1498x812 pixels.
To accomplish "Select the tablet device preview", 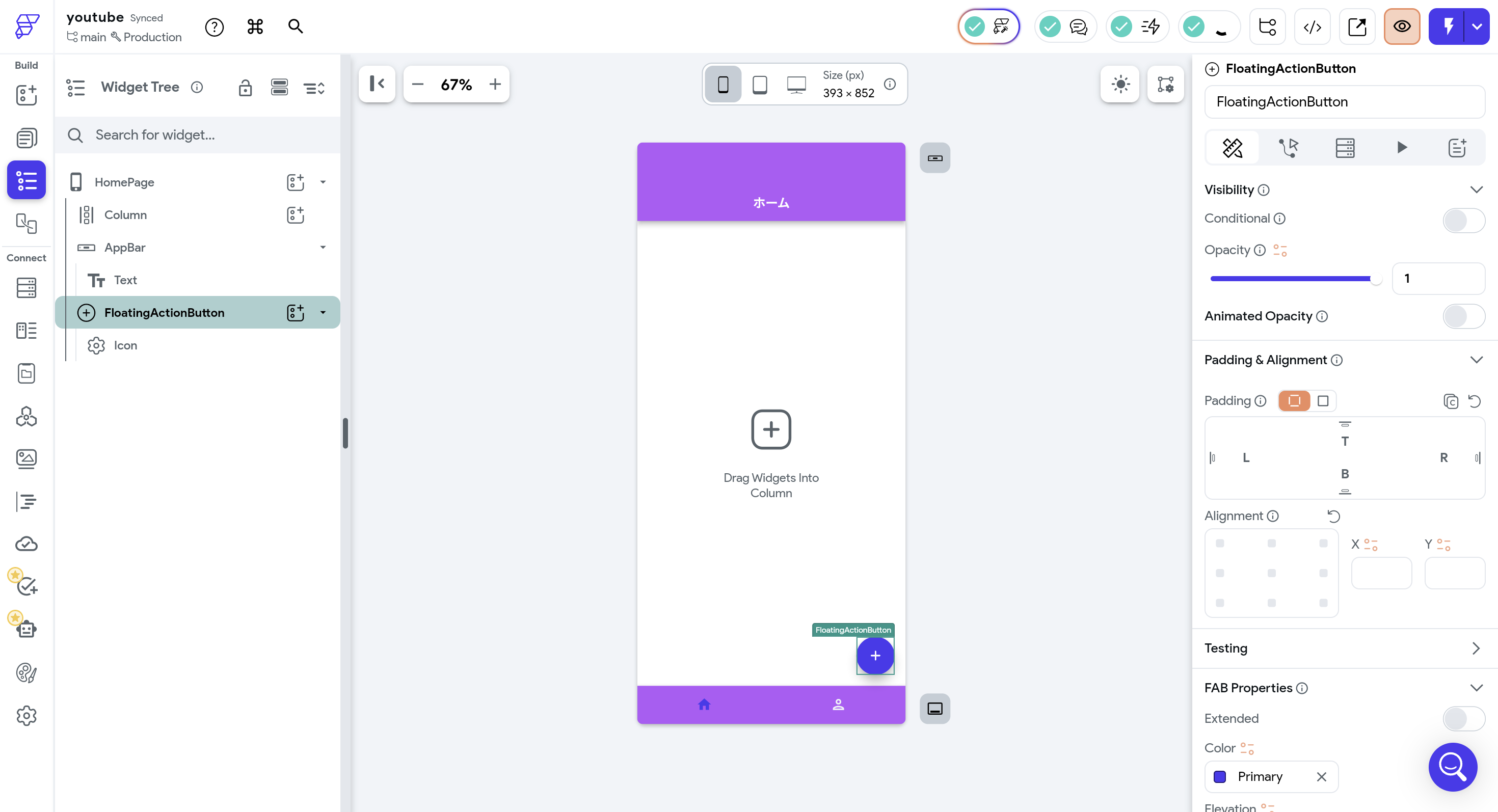I will tap(760, 85).
